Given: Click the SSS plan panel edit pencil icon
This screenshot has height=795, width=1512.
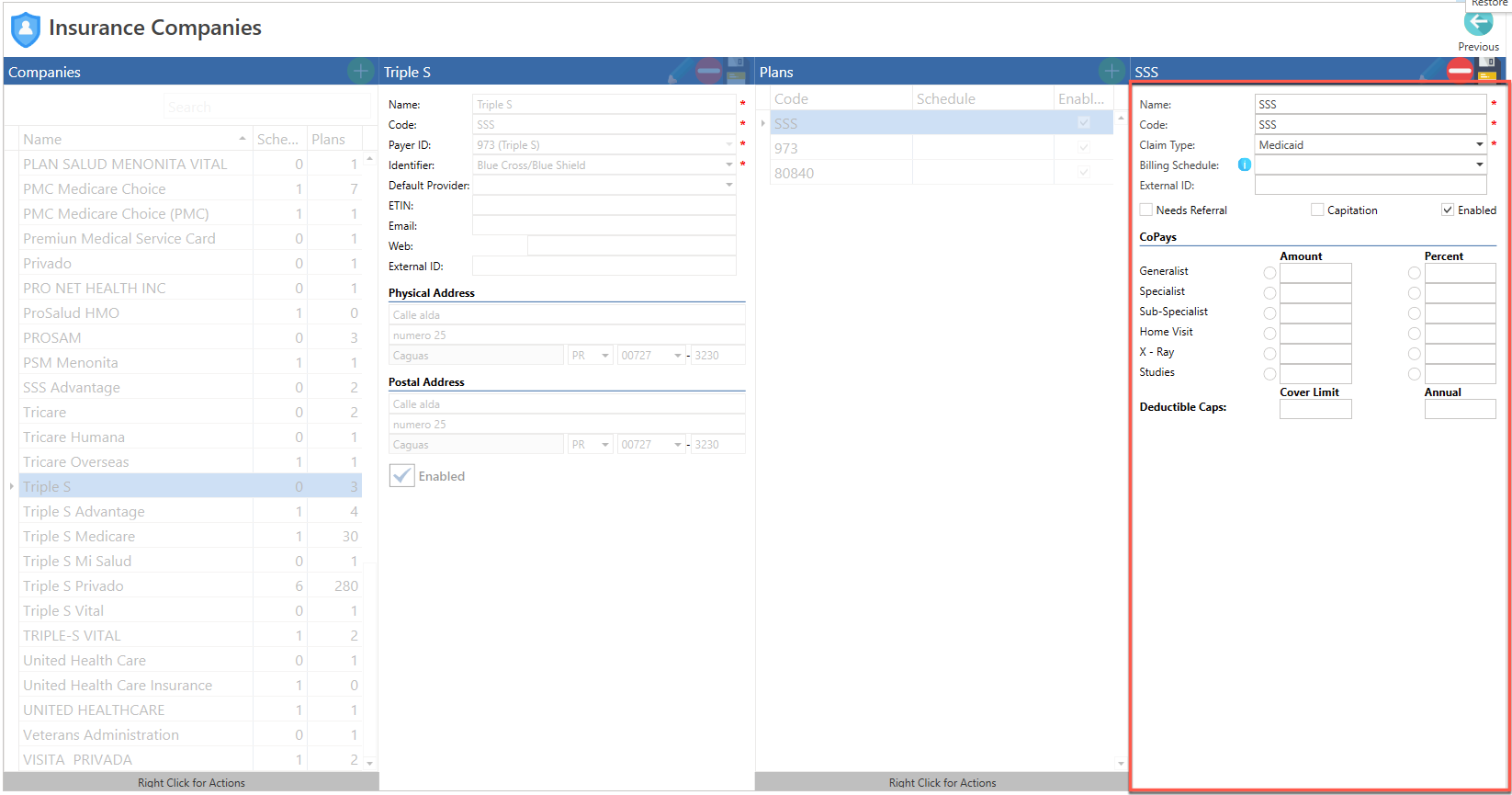Looking at the screenshot, I should (x=1431, y=71).
